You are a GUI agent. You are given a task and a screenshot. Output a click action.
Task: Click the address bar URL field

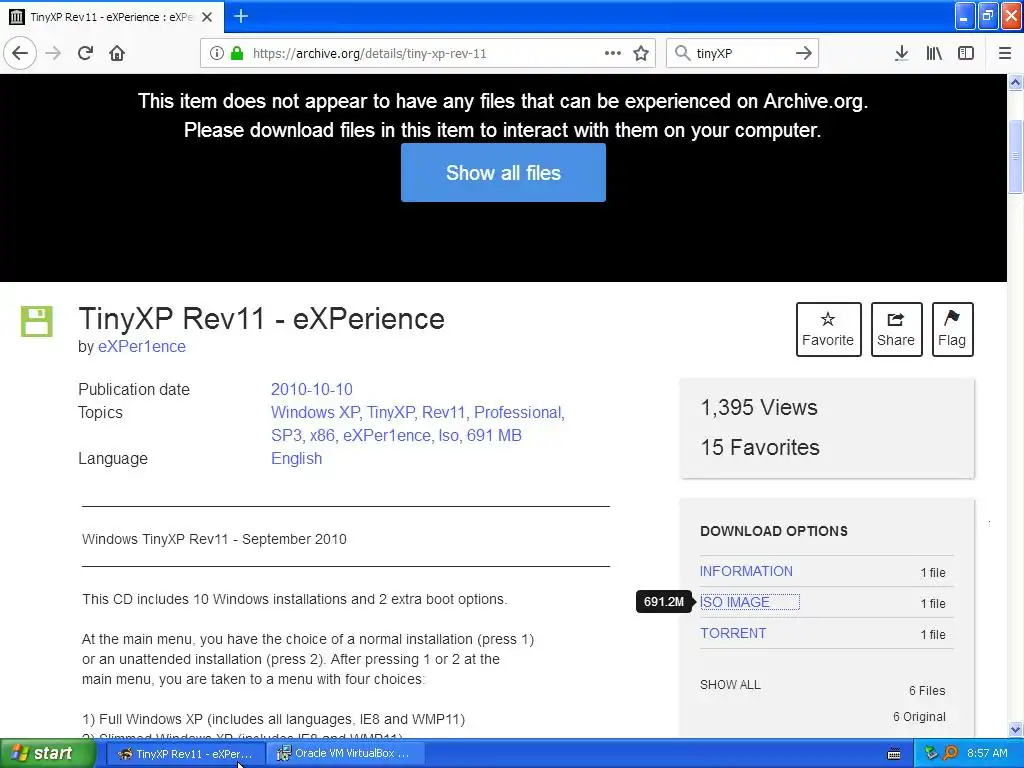427,54
